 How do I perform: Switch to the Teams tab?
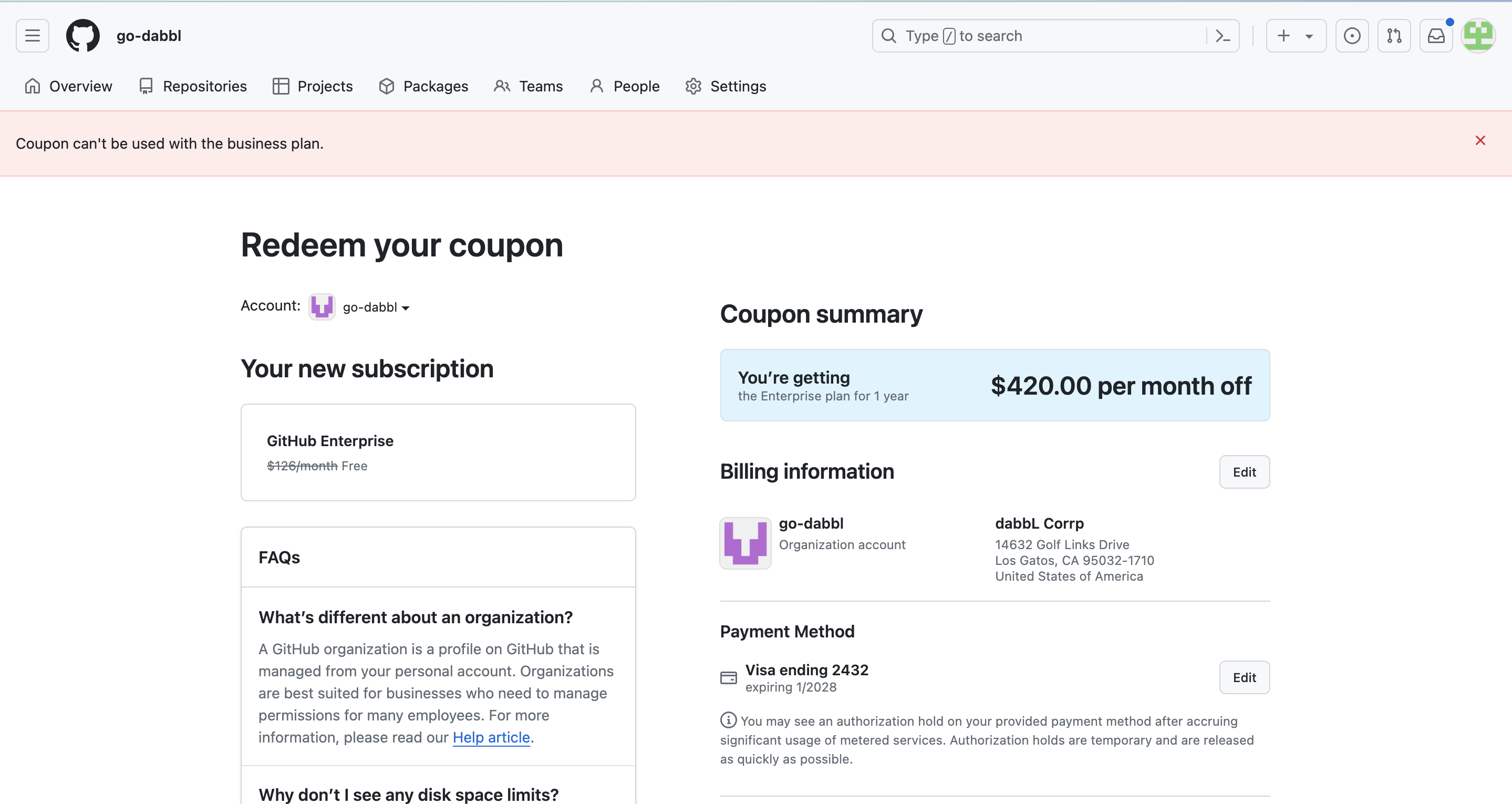pos(529,86)
